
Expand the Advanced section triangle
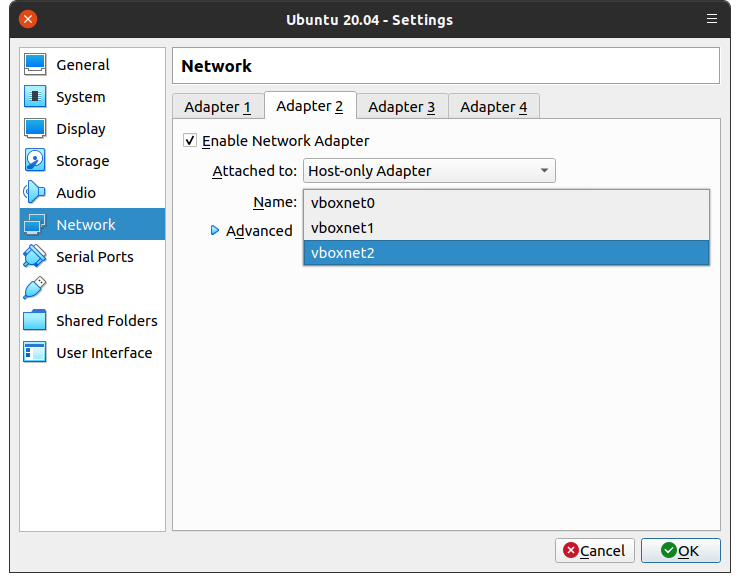215,231
